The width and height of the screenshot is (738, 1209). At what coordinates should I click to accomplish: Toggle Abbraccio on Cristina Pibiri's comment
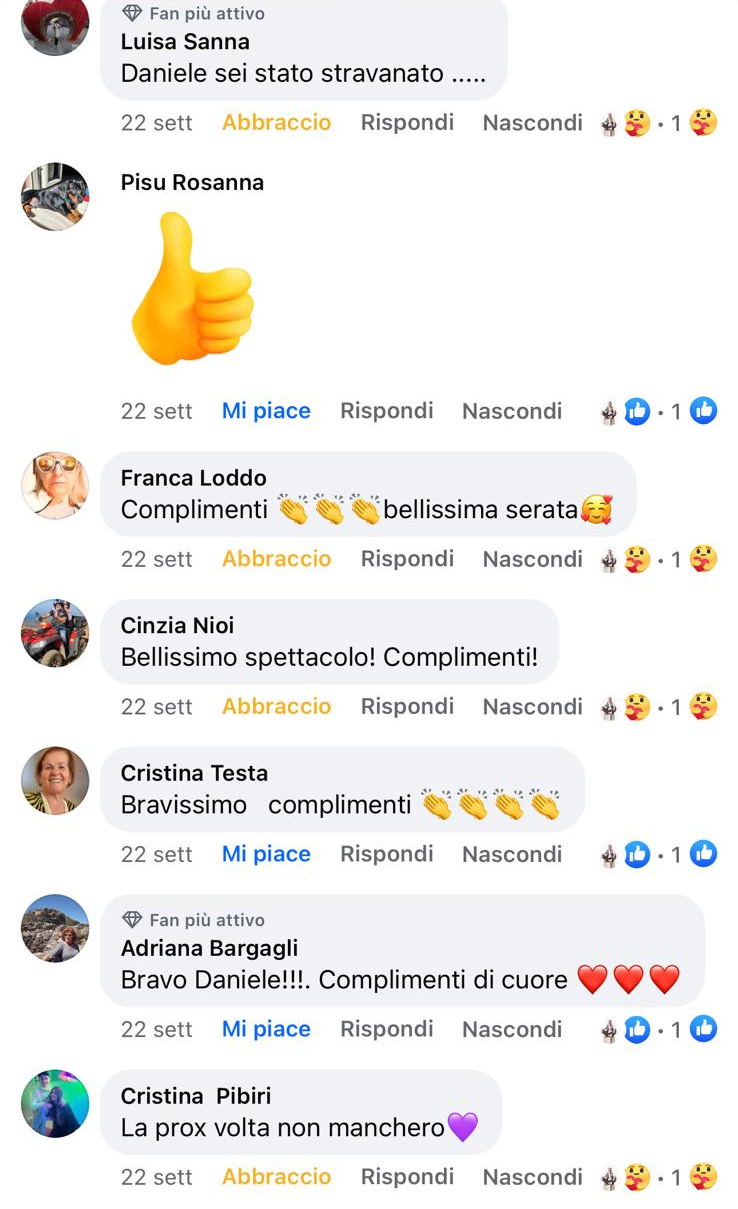click(276, 1177)
